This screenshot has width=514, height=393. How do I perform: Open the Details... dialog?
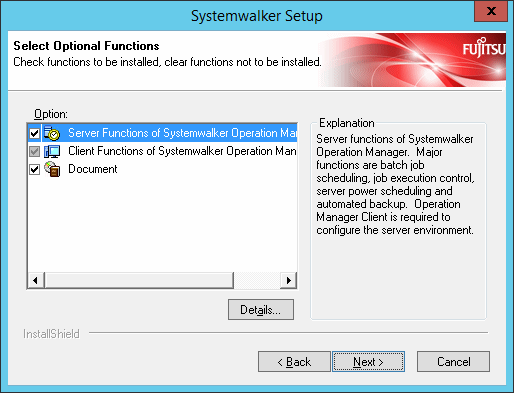261,310
